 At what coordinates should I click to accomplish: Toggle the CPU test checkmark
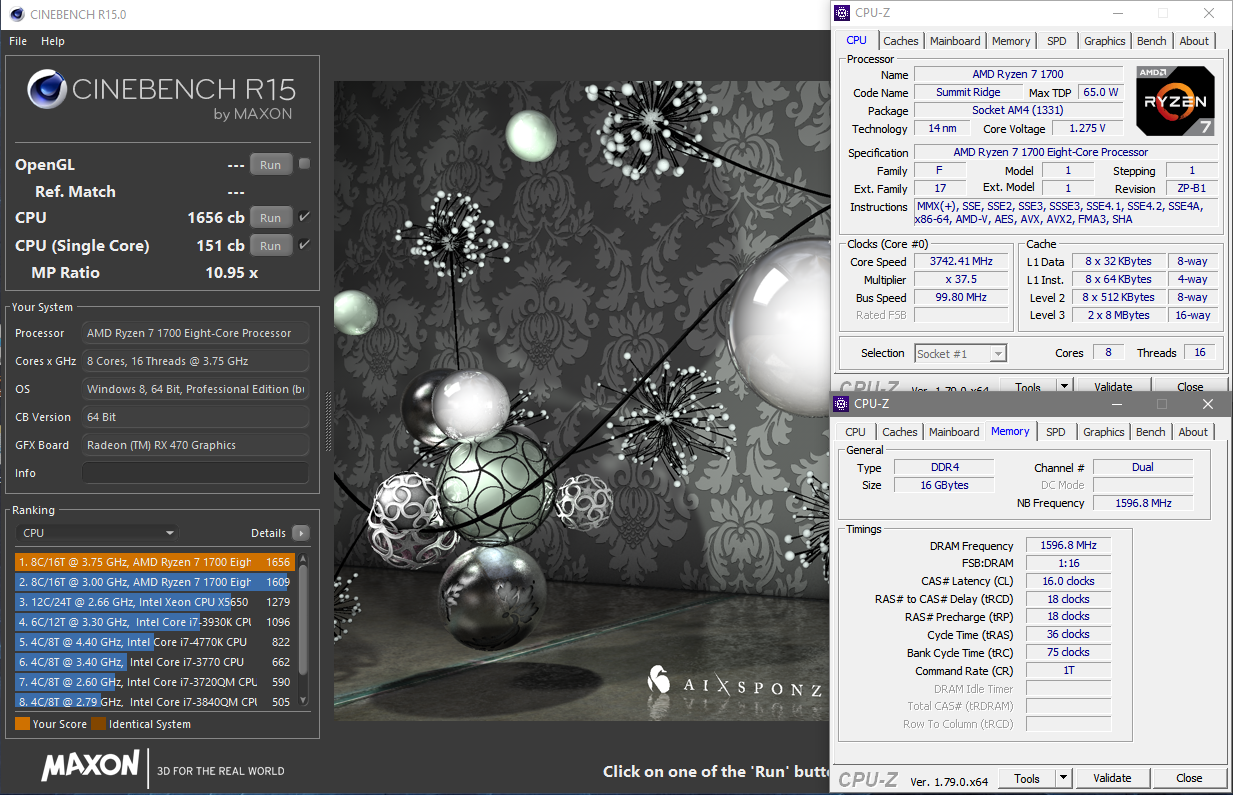pyautogui.click(x=305, y=217)
